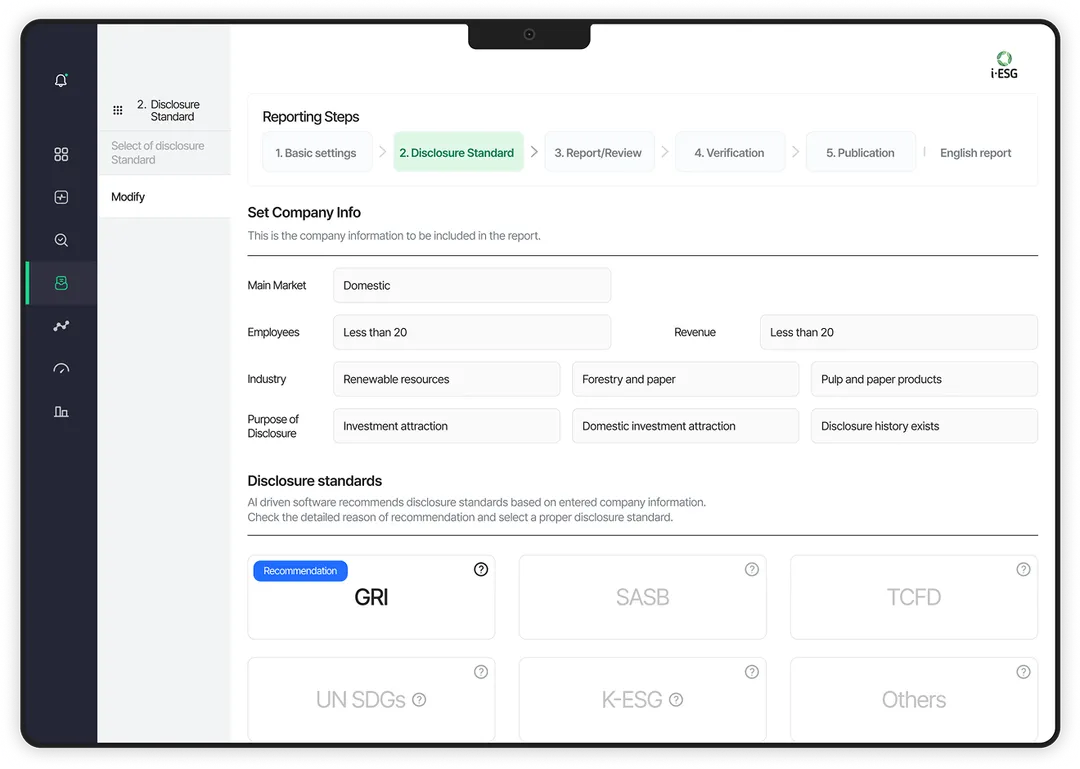1080x769 pixels.
Task: Open Industry field showing Forestry and paper
Action: coord(685,379)
